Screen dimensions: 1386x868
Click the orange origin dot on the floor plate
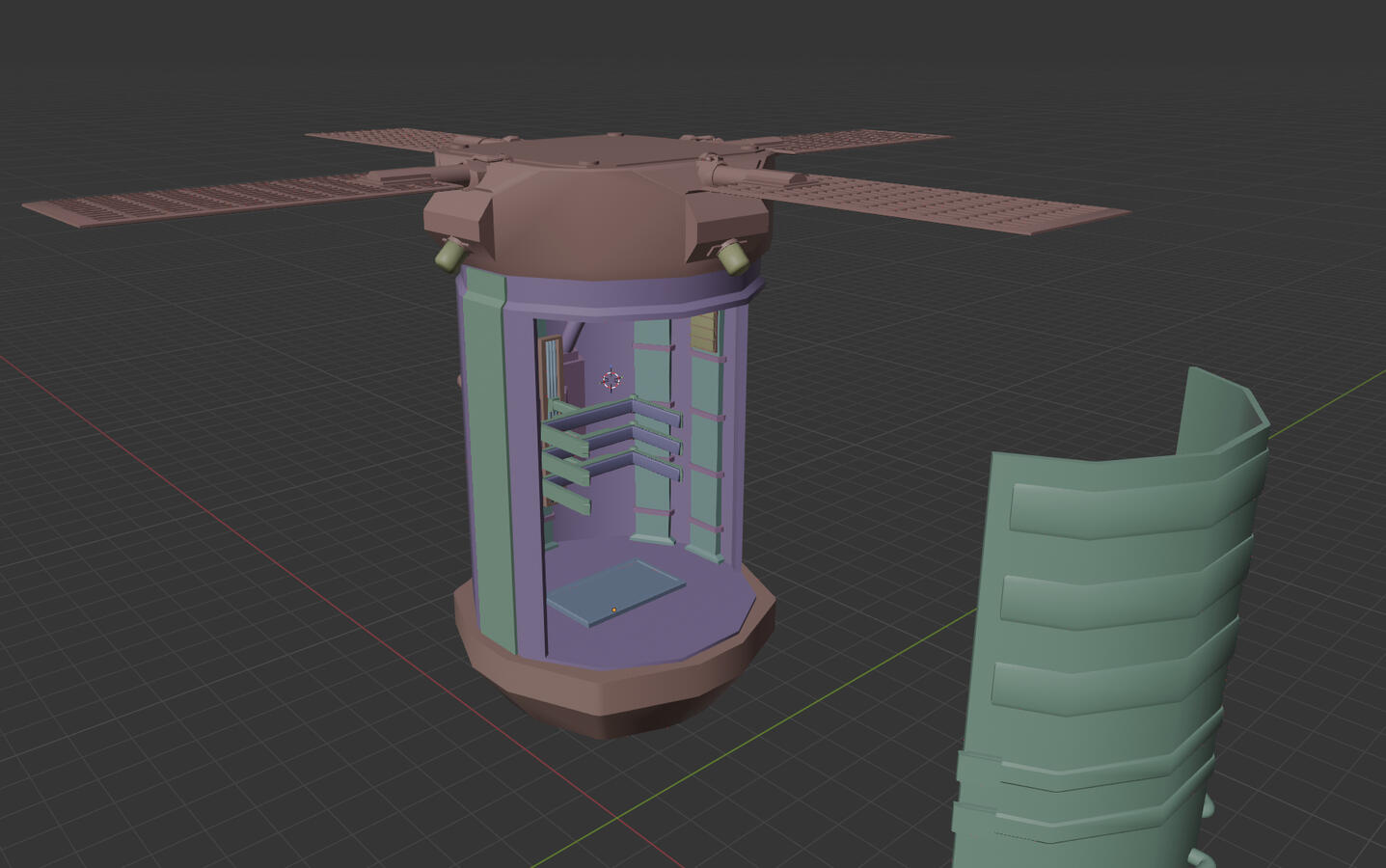coord(613,610)
